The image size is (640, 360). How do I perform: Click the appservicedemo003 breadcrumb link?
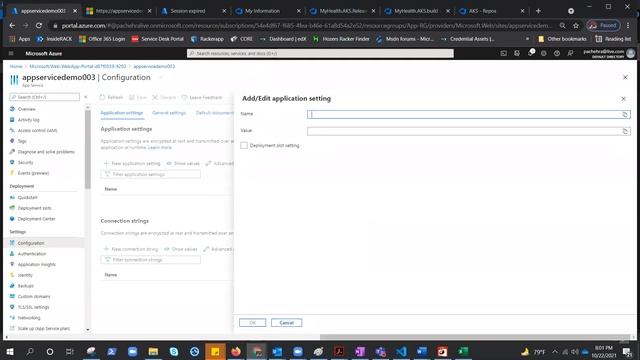(x=154, y=66)
